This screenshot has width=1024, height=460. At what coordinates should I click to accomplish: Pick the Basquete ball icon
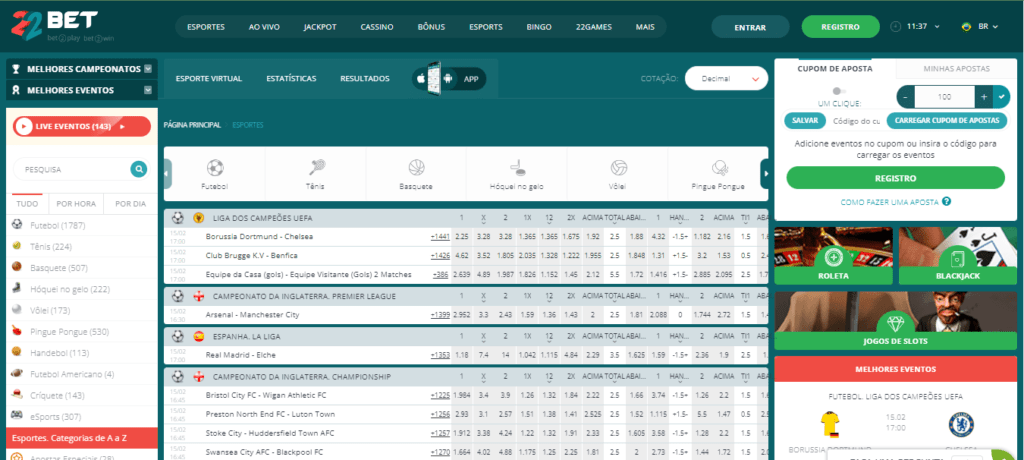416,167
